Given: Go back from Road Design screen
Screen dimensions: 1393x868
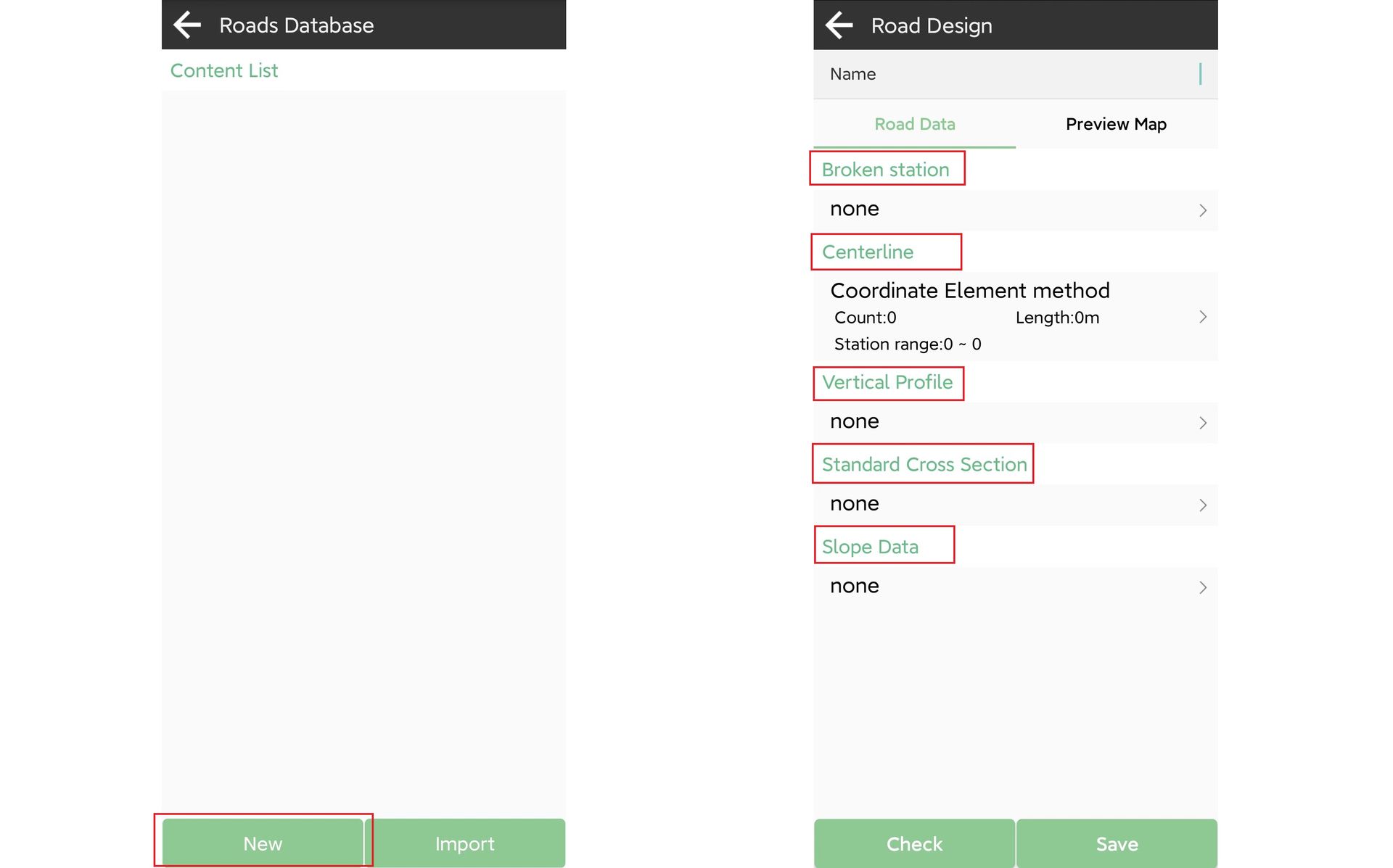Looking at the screenshot, I should click(x=839, y=25).
